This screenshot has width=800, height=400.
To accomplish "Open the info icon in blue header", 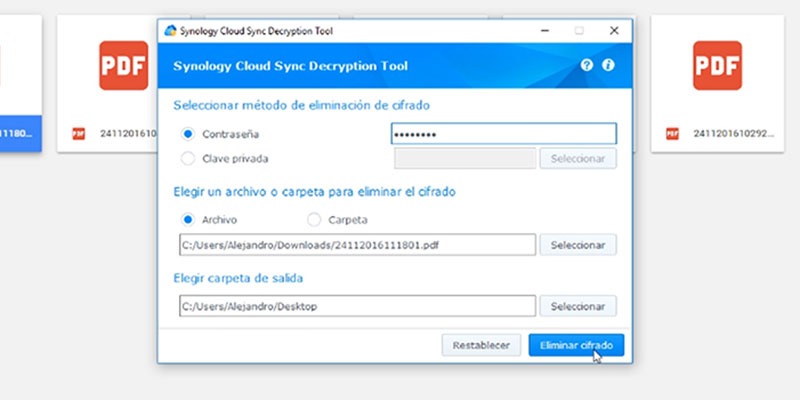I will pos(608,65).
